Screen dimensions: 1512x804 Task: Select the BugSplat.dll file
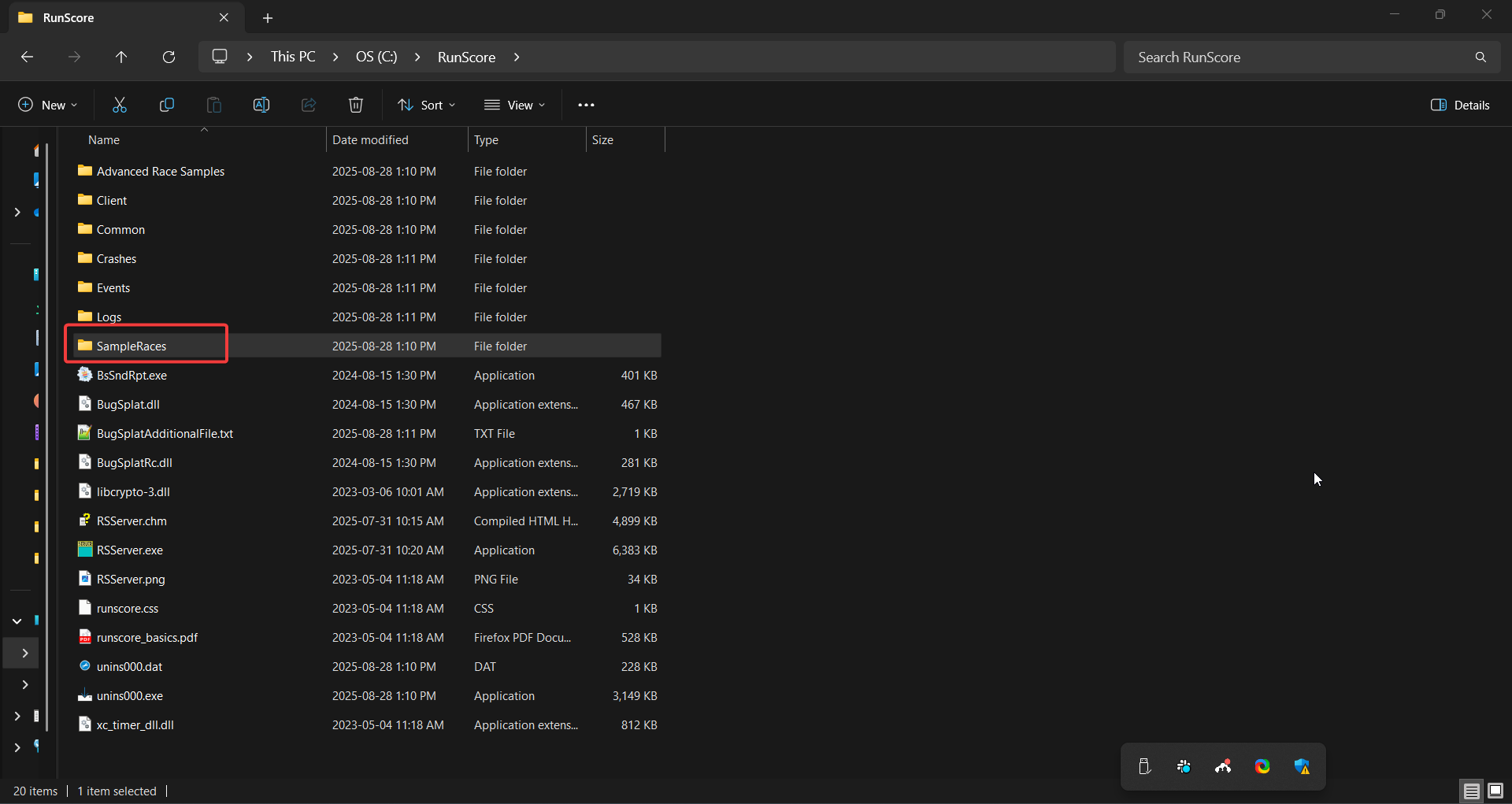pyautogui.click(x=119, y=404)
